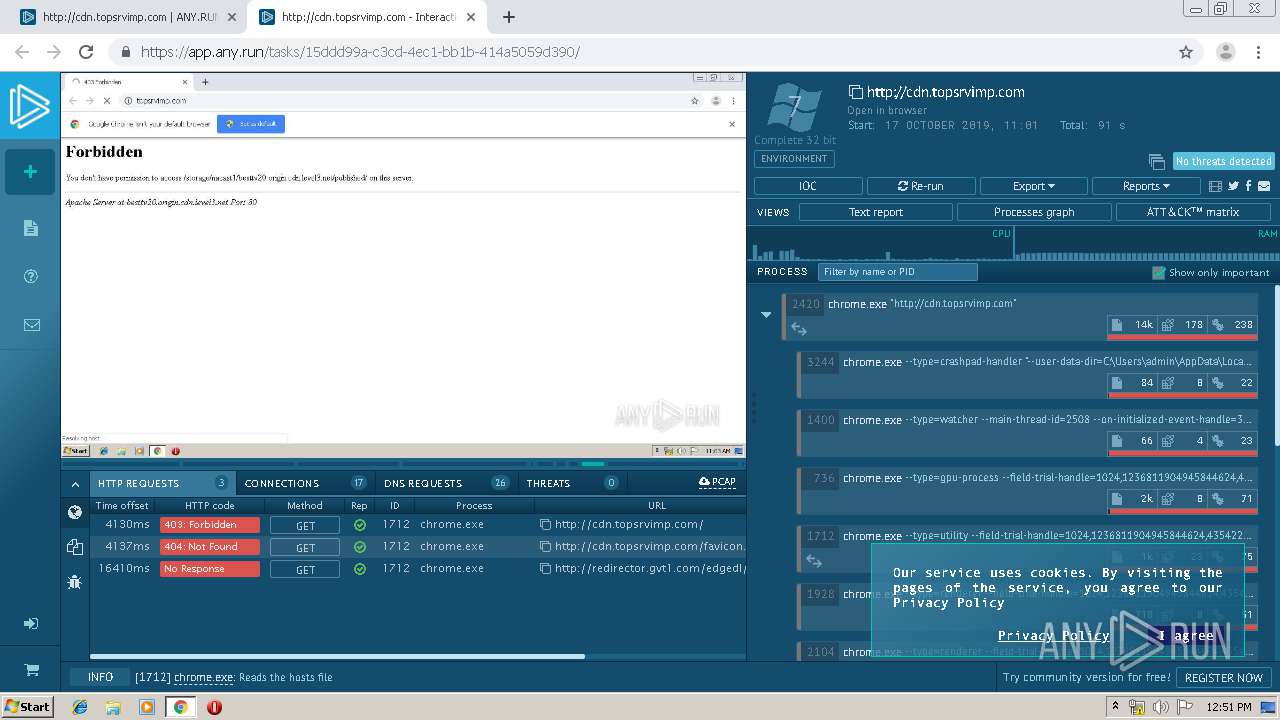Share the task on Facebook
This screenshot has height=720, width=1280.
pos(1249,186)
